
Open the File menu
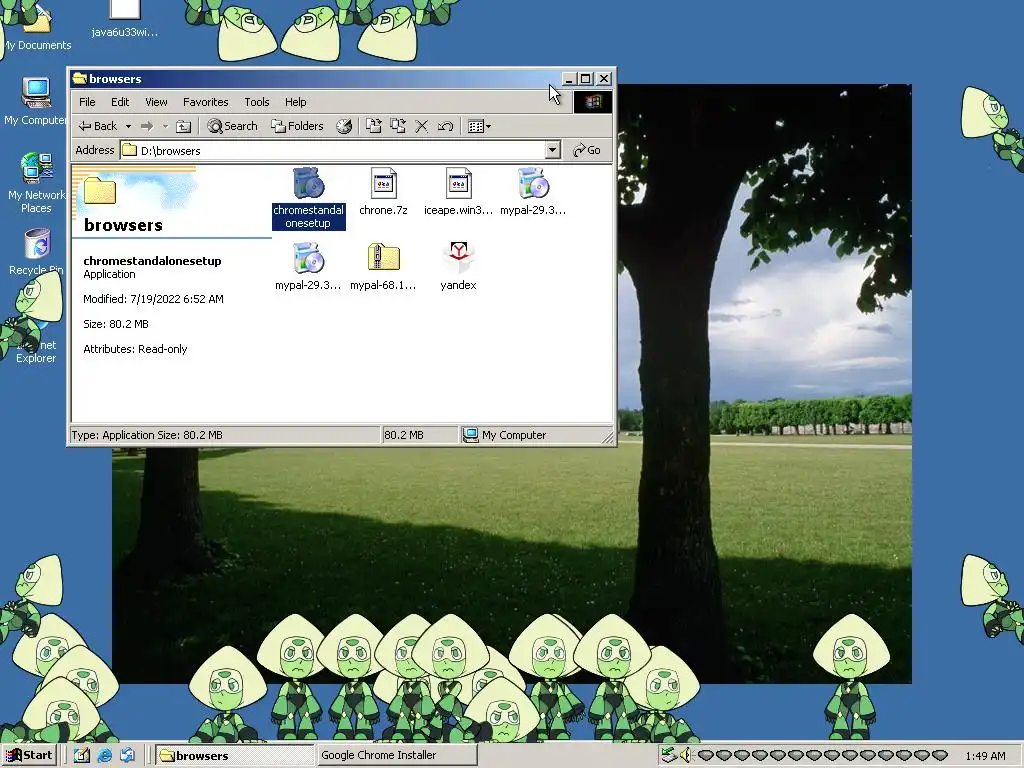click(87, 102)
